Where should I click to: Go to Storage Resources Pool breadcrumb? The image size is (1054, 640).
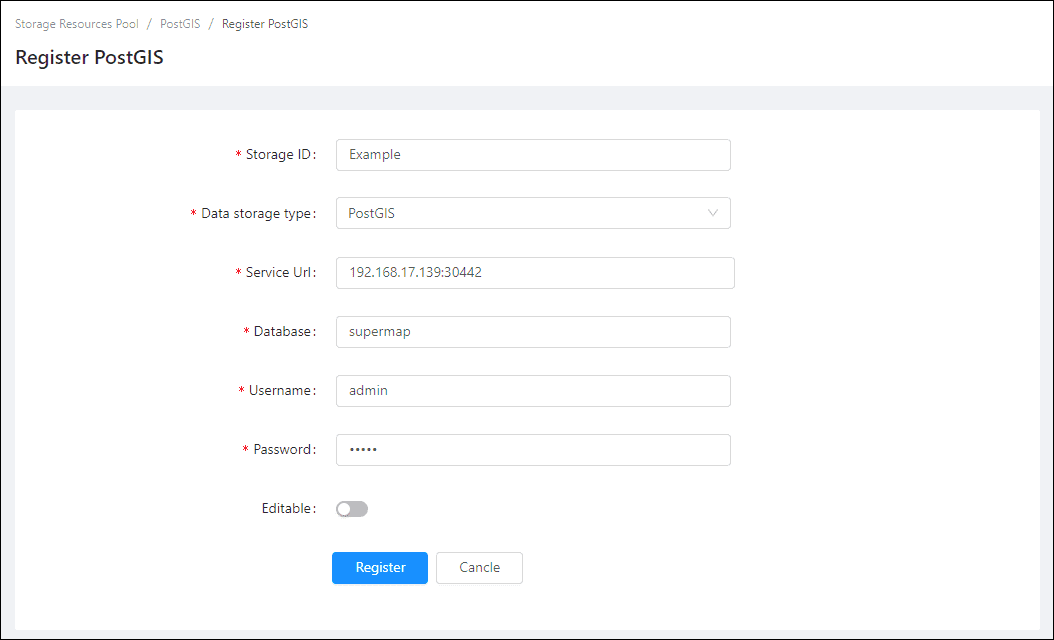pyautogui.click(x=77, y=24)
